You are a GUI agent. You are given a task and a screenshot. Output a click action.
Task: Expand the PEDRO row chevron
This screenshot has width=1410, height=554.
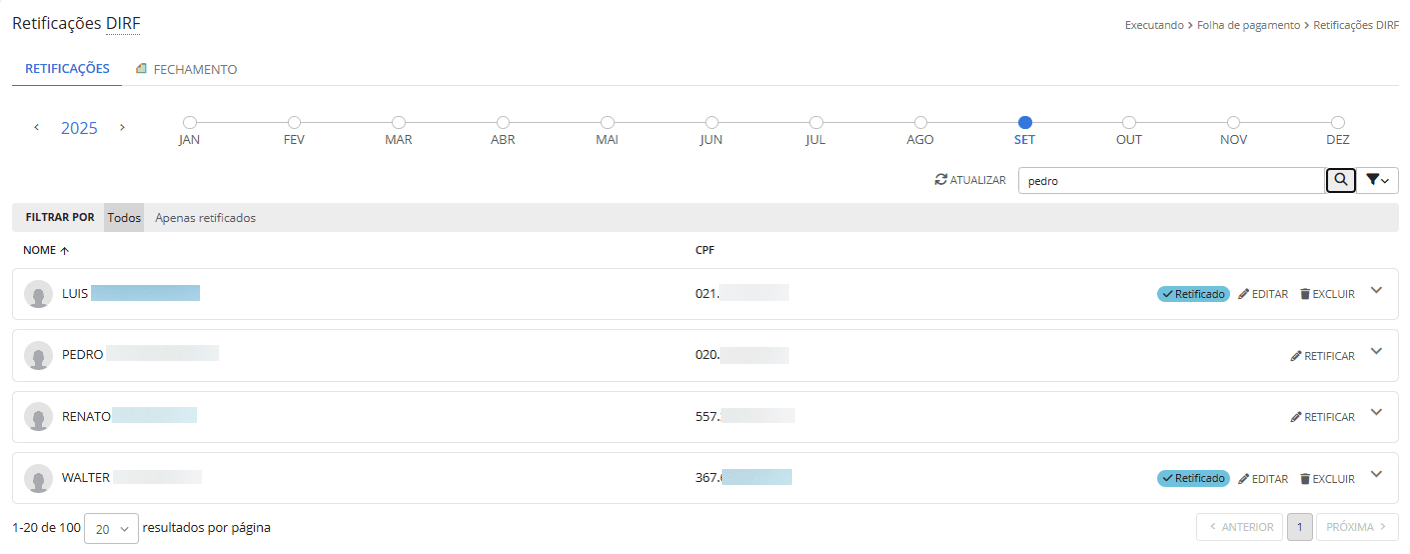[1376, 352]
